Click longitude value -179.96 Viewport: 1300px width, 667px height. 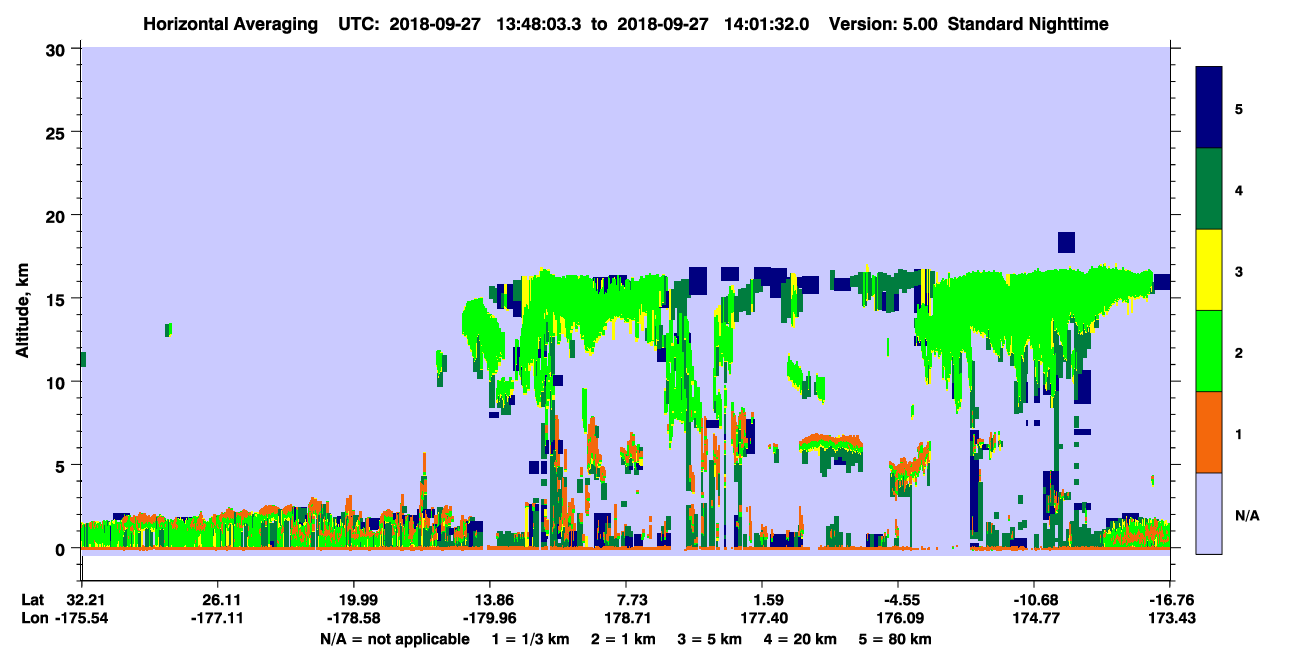[x=489, y=618]
